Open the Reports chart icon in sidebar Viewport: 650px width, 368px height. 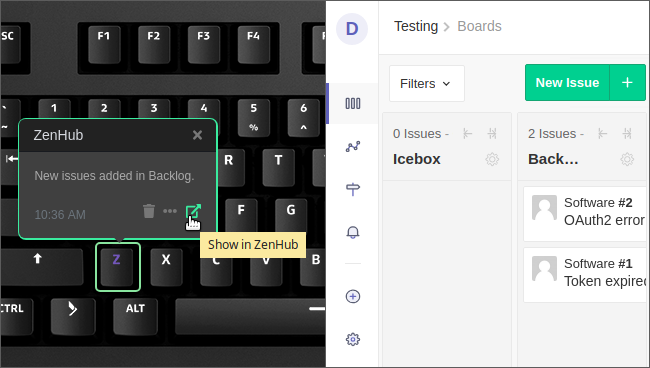[353, 147]
